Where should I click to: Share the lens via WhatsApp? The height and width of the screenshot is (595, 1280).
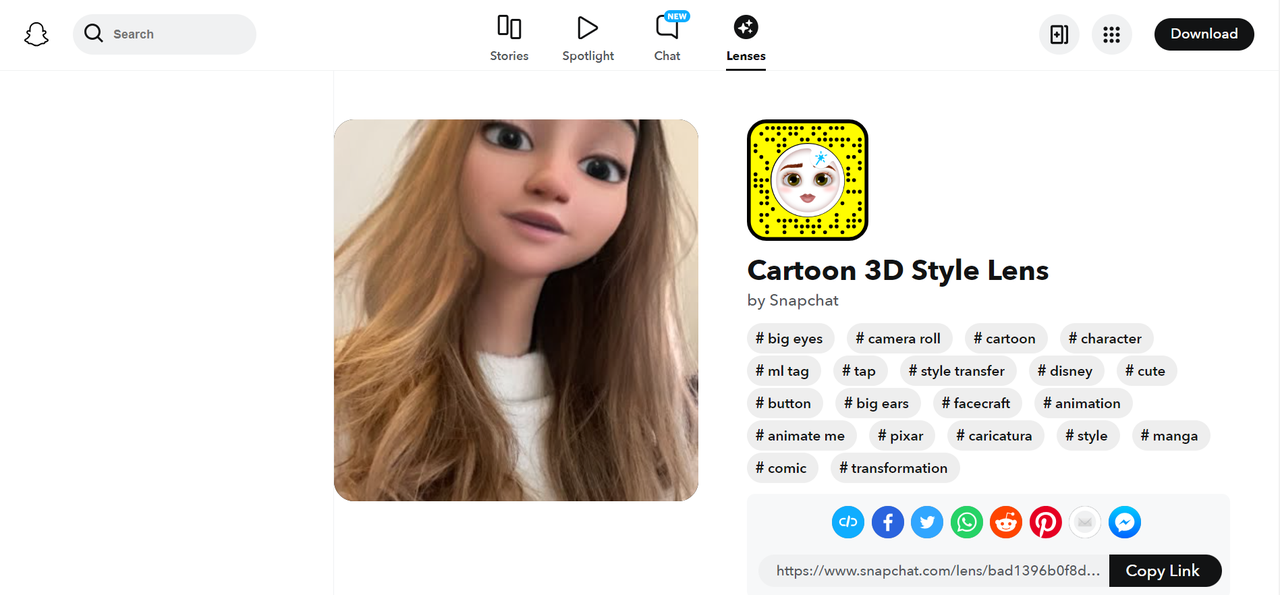967,522
